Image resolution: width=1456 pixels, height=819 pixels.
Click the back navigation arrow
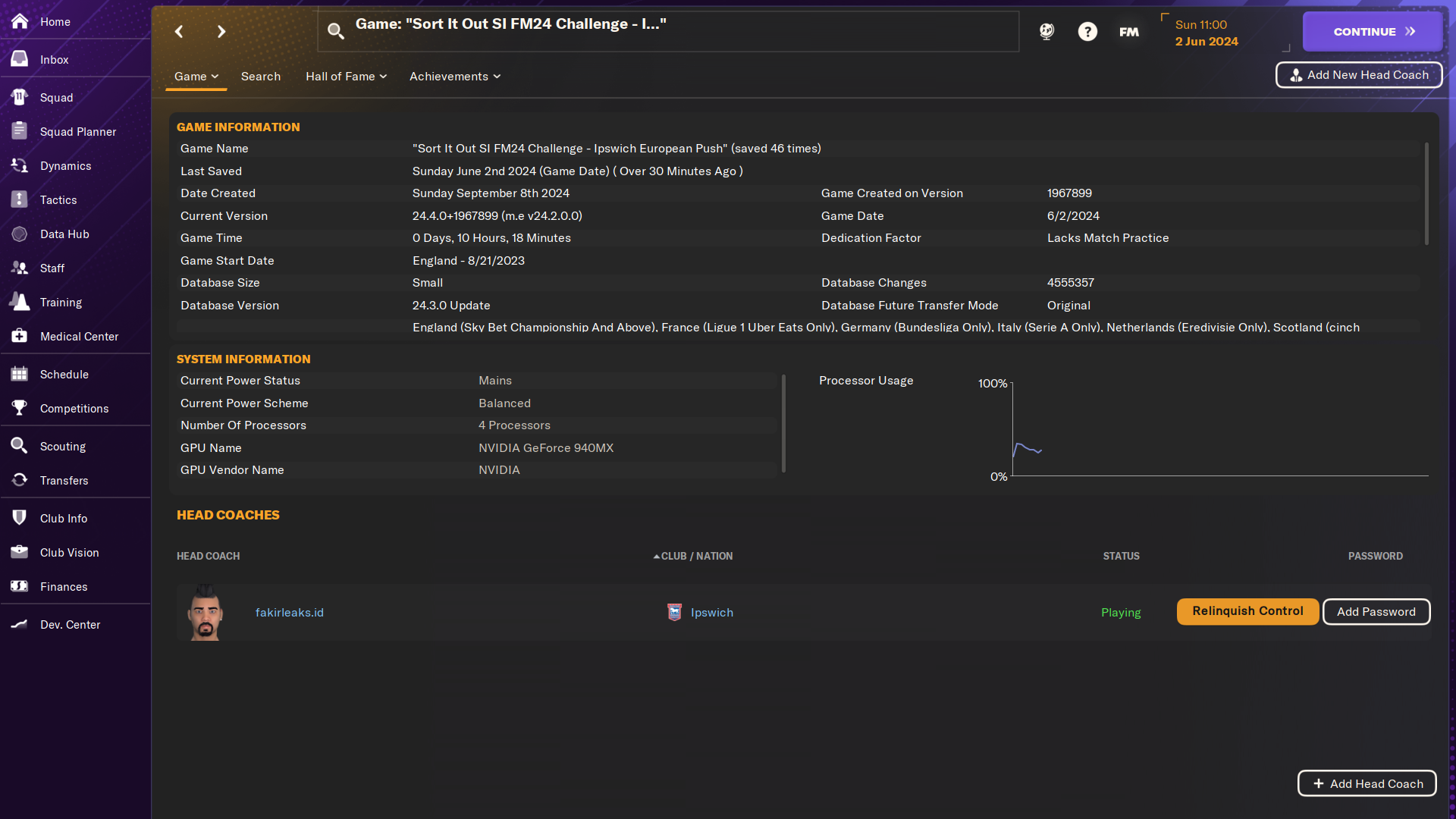(x=178, y=31)
